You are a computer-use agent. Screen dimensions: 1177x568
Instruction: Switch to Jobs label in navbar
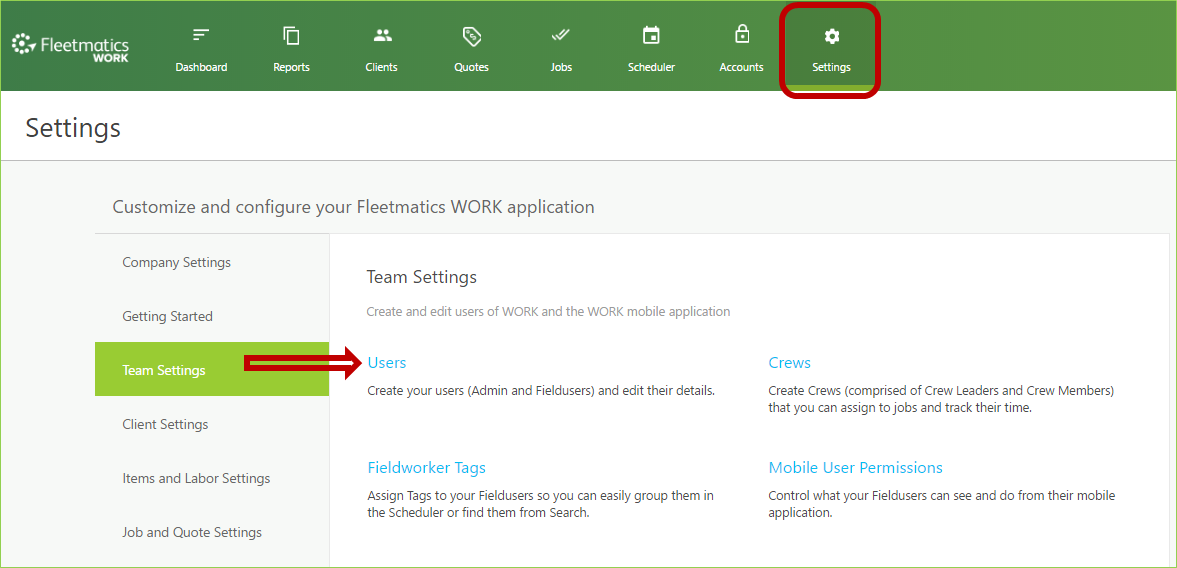[561, 68]
